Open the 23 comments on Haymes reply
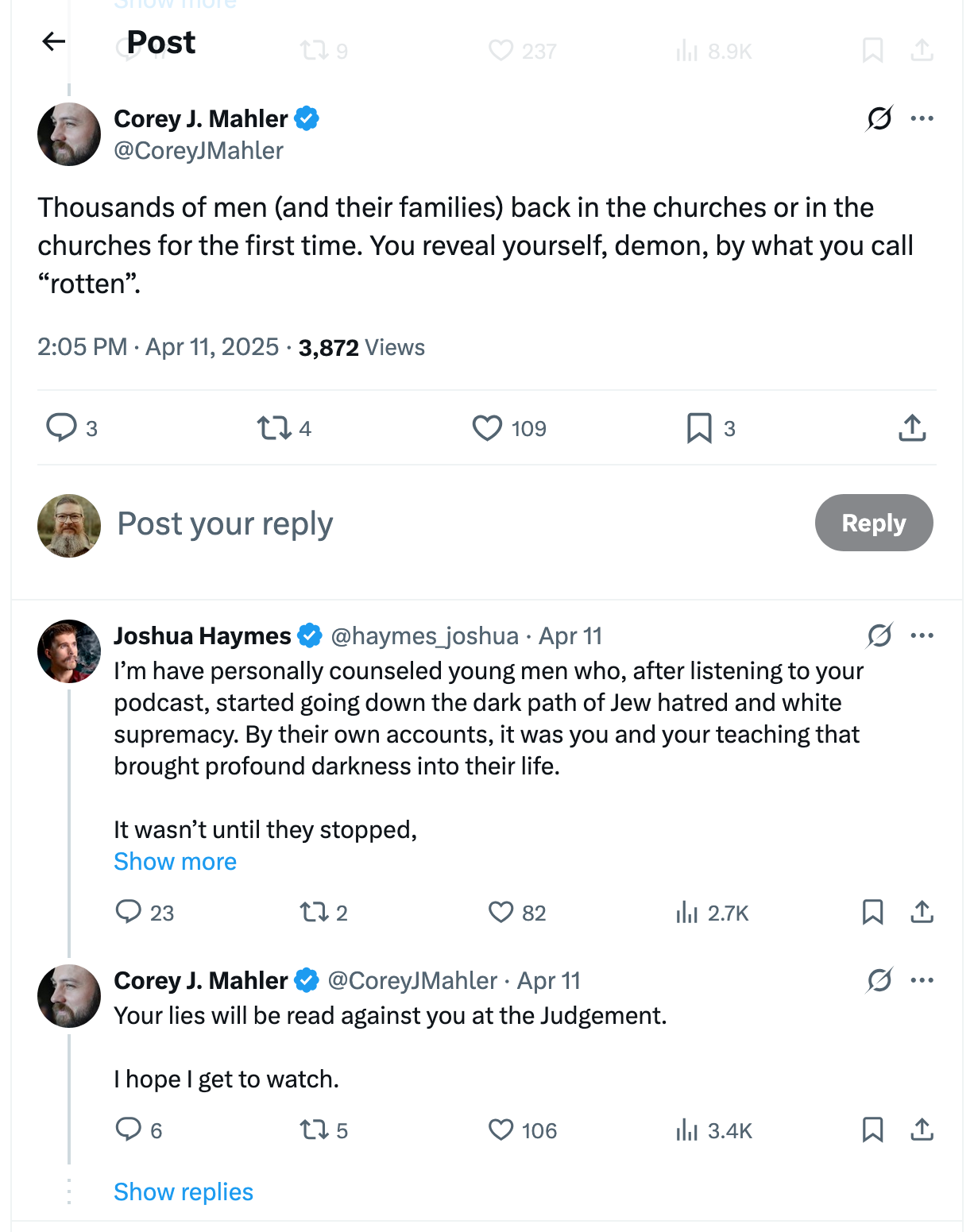The image size is (974, 1232). pos(129,912)
